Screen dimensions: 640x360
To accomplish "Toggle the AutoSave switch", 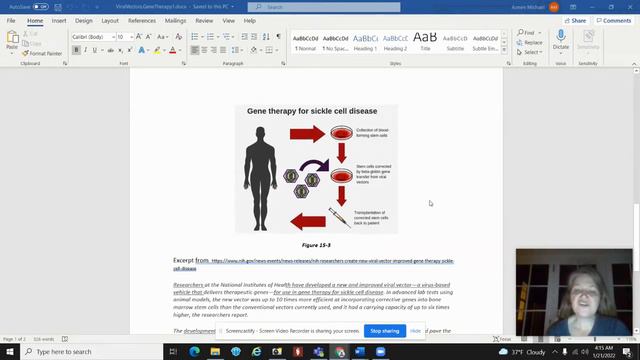I will (40, 7).
